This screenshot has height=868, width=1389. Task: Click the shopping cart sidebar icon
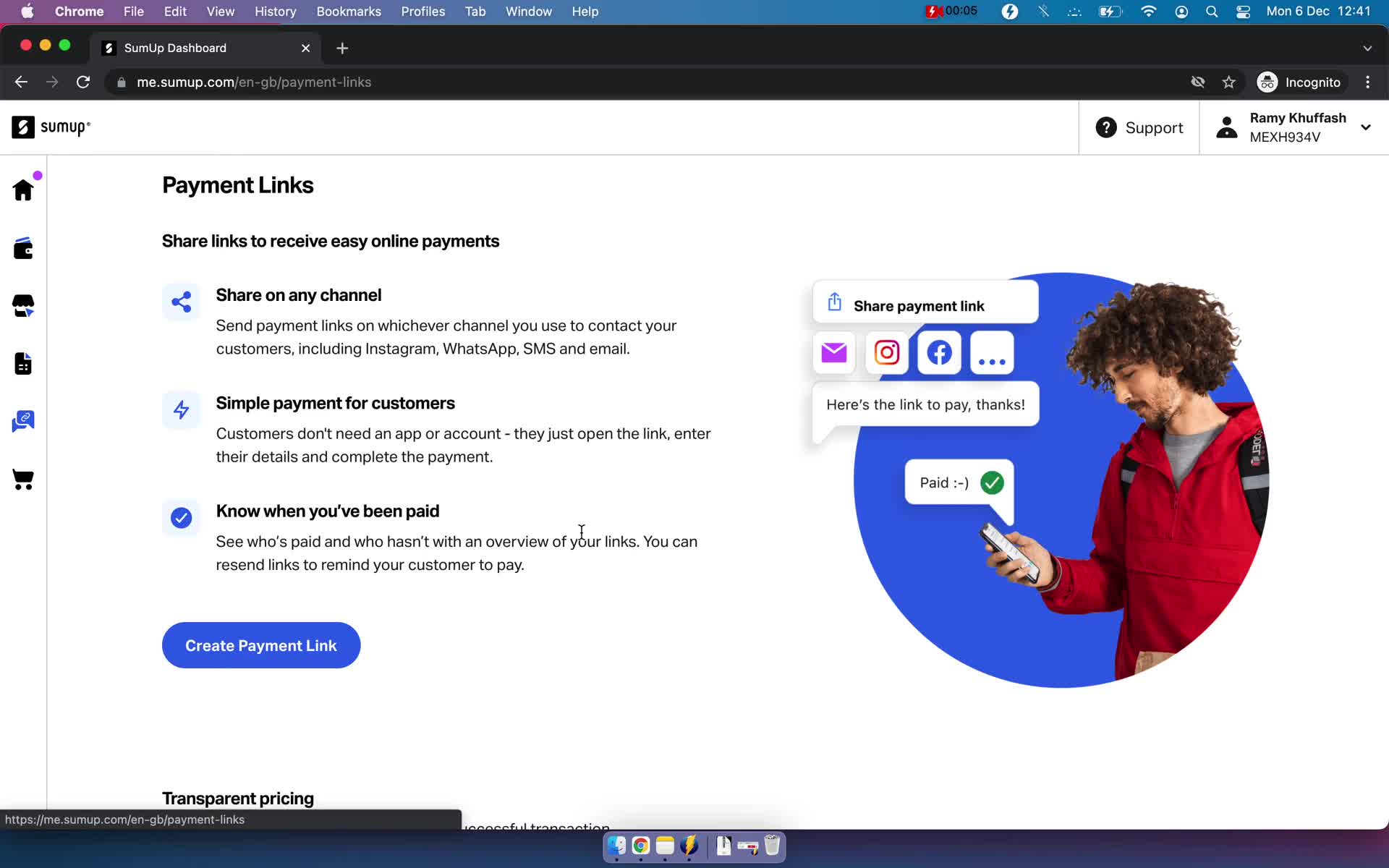[x=23, y=480]
